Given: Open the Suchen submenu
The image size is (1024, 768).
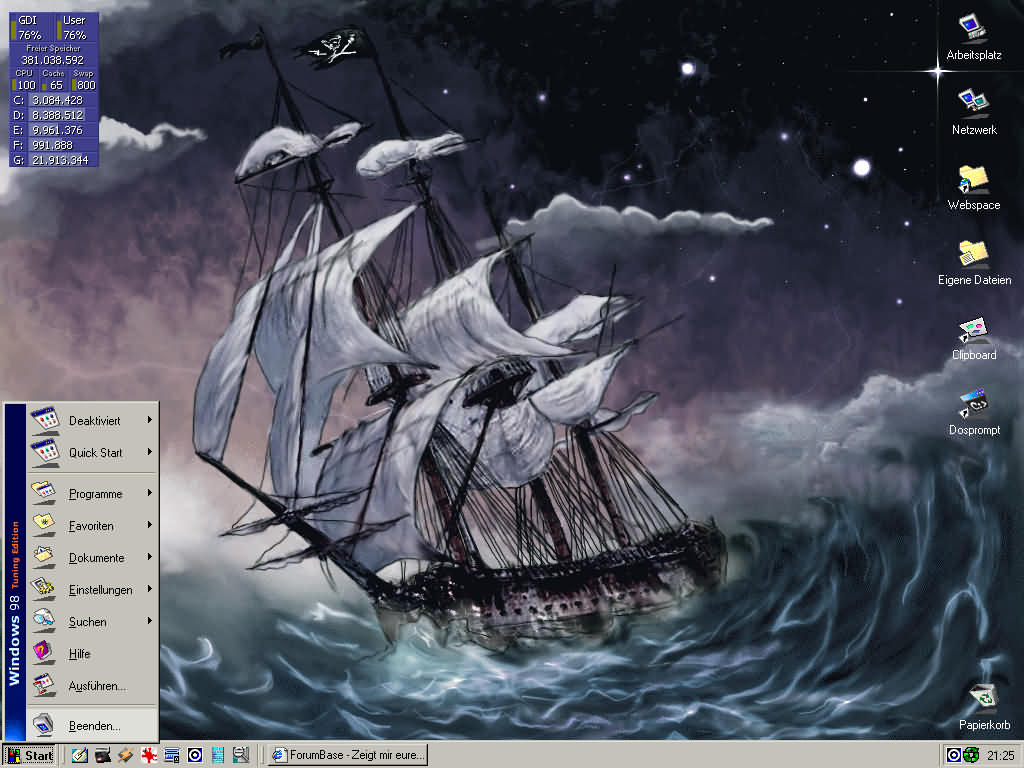Looking at the screenshot, I should pos(92,622).
